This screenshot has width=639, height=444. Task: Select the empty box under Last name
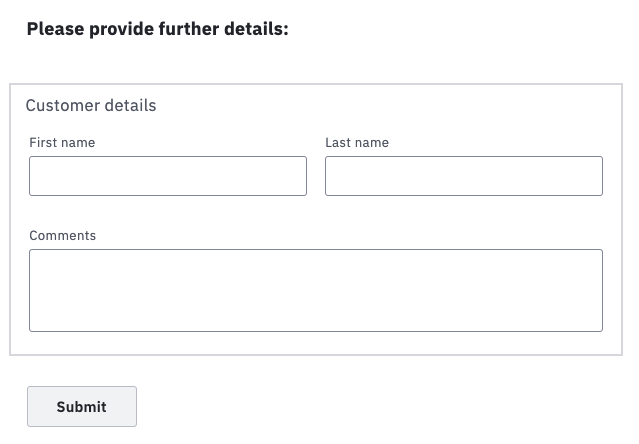tap(464, 176)
